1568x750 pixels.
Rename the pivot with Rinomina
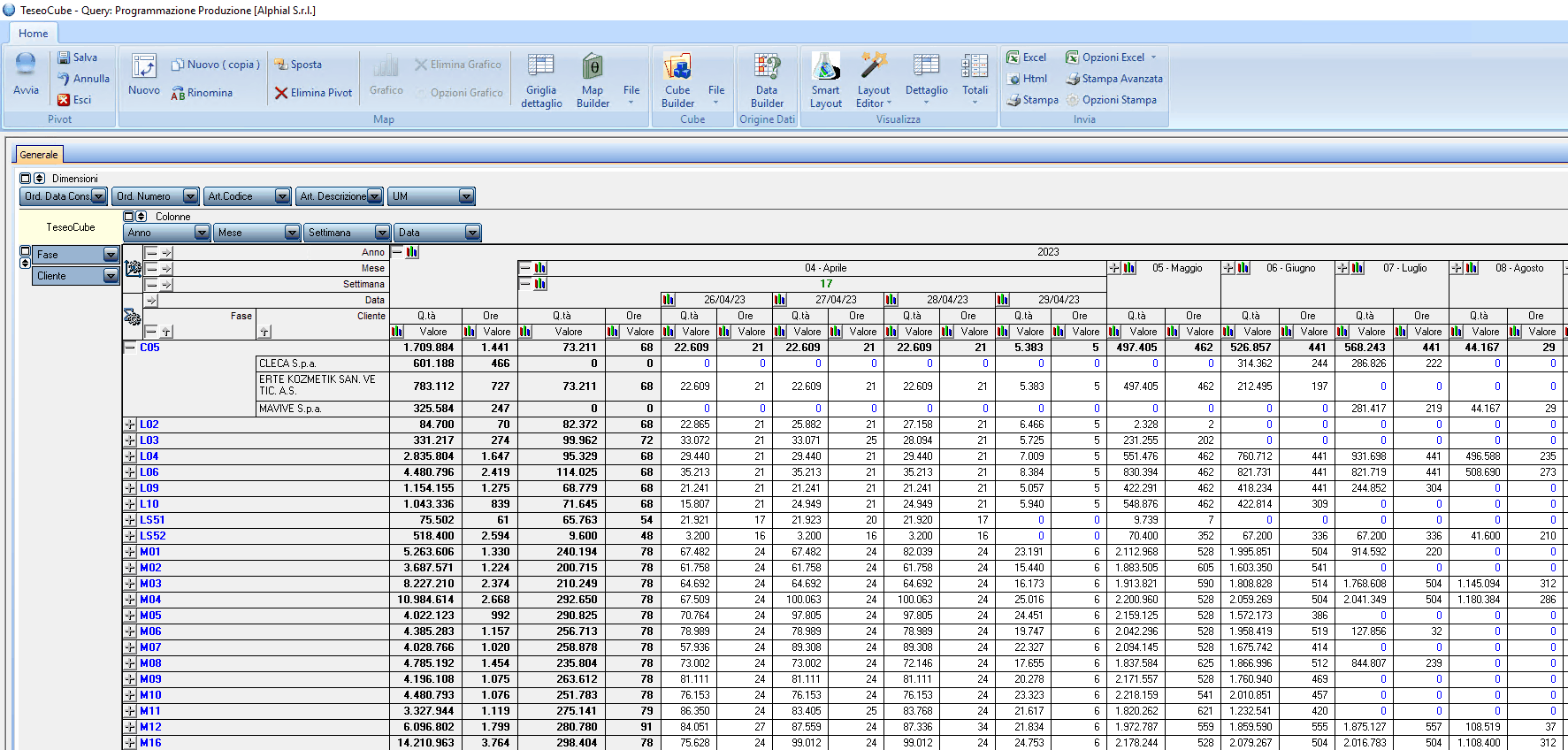point(202,93)
